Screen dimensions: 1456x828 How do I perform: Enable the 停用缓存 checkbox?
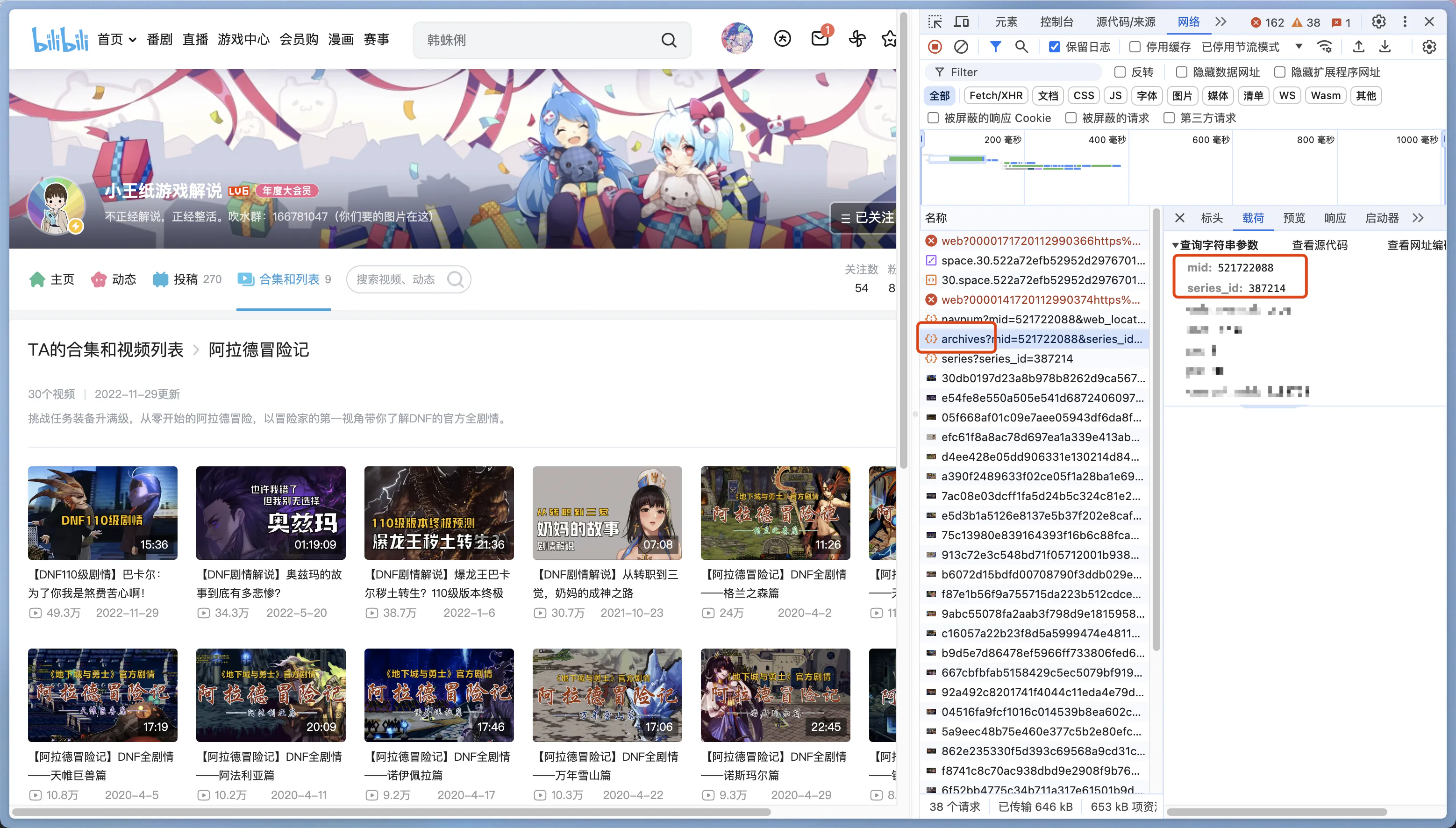coord(1135,47)
